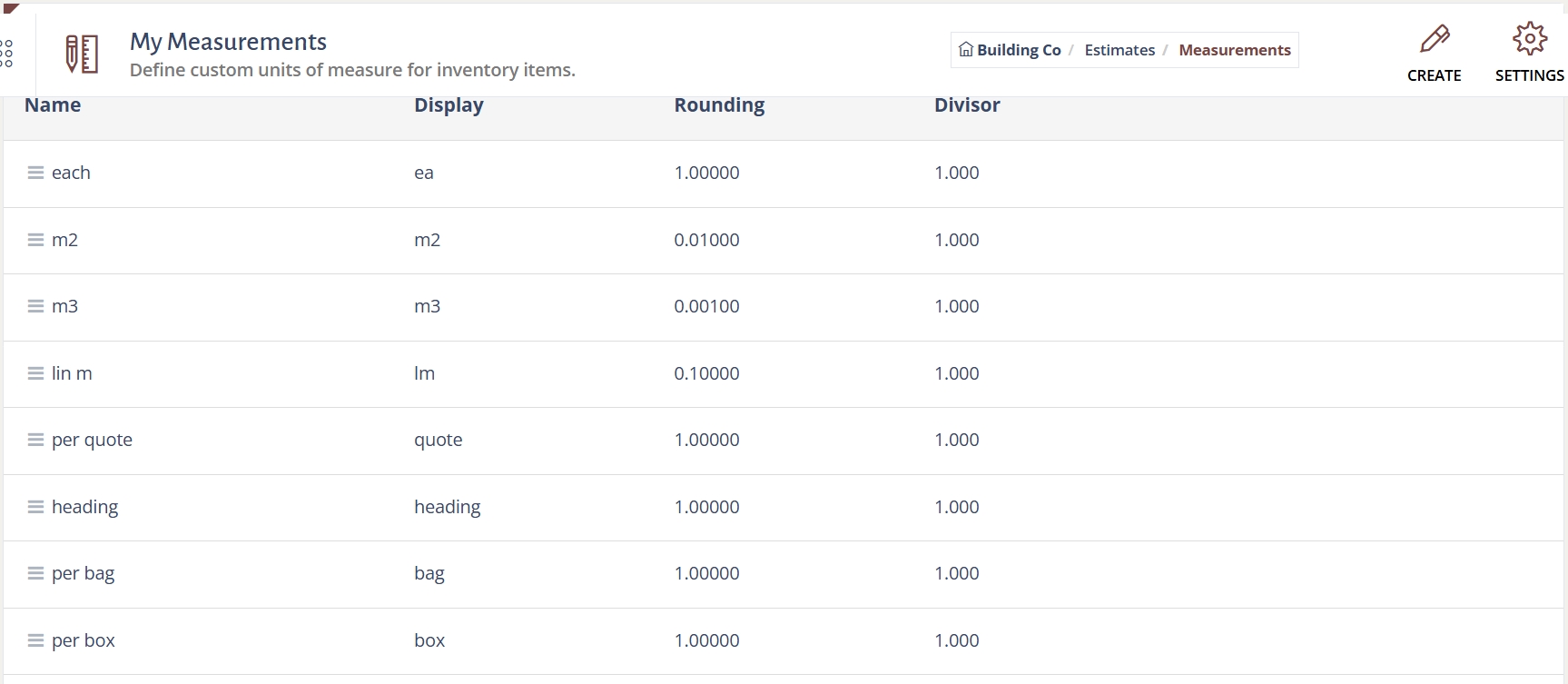Click the Create pencil icon
This screenshot has height=684, width=1568.
[1434, 39]
